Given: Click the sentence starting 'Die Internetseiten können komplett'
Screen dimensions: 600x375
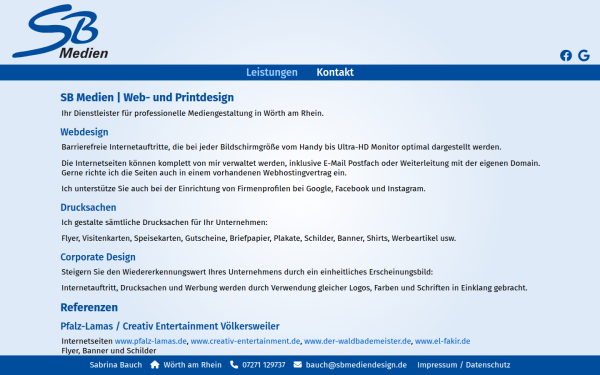Looking at the screenshot, I should pyautogui.click(x=301, y=168).
